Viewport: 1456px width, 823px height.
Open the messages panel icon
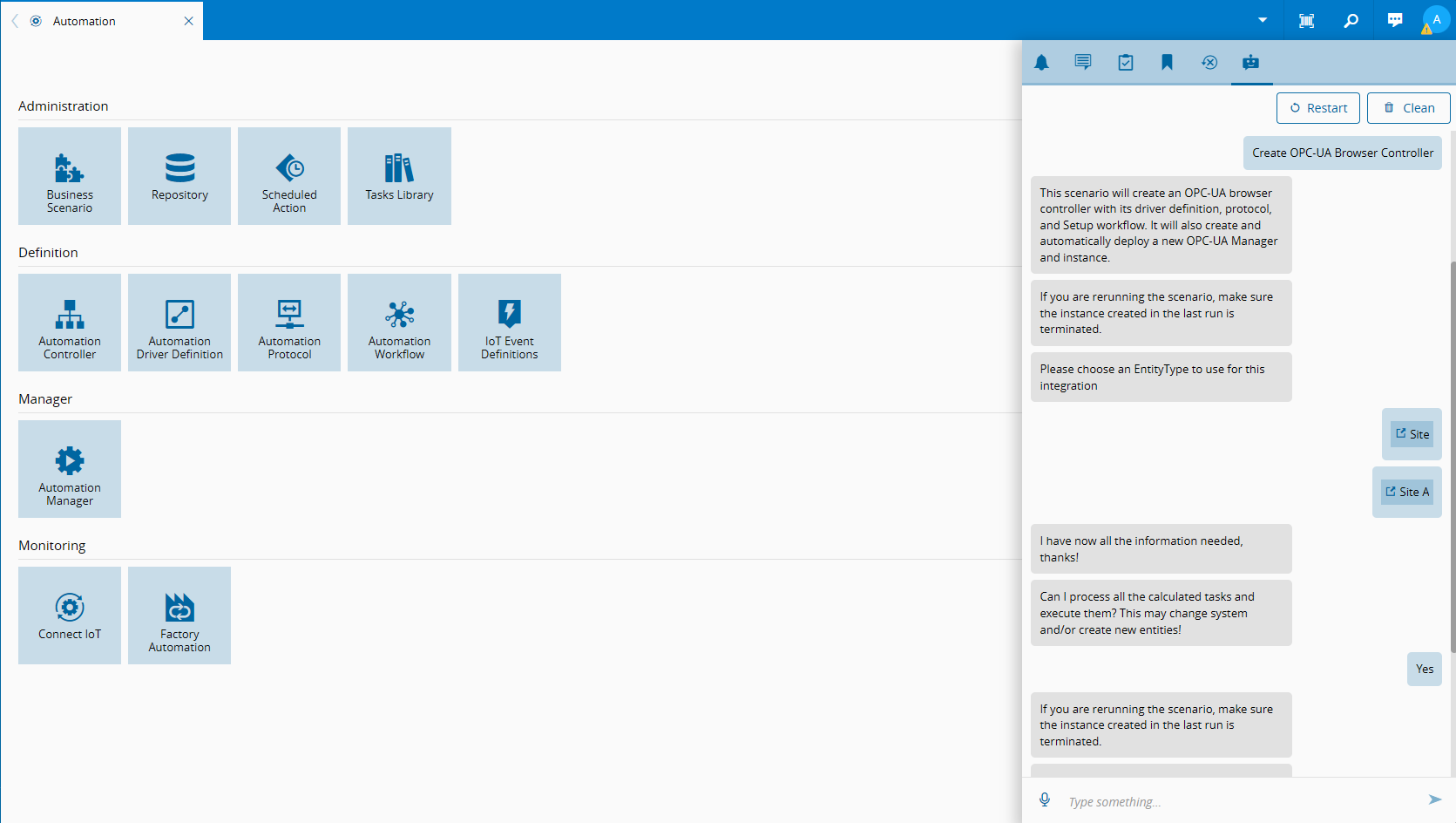[x=1083, y=62]
